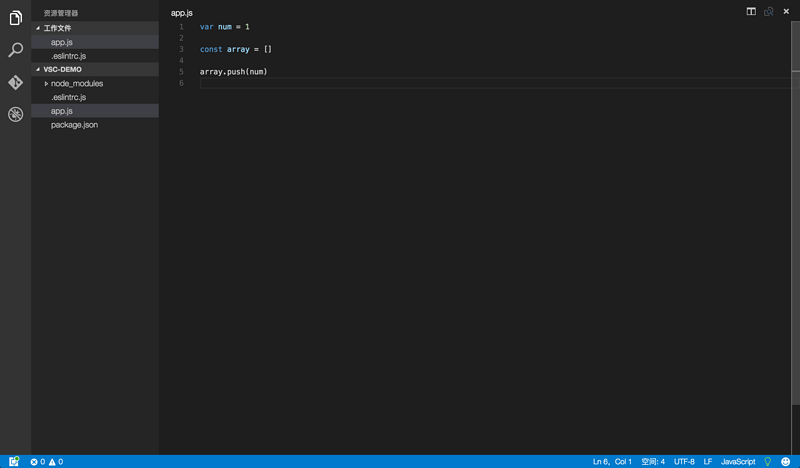Open app.js in the VSC-DEMO folder
This screenshot has width=800, height=468.
pyautogui.click(x=95, y=111)
